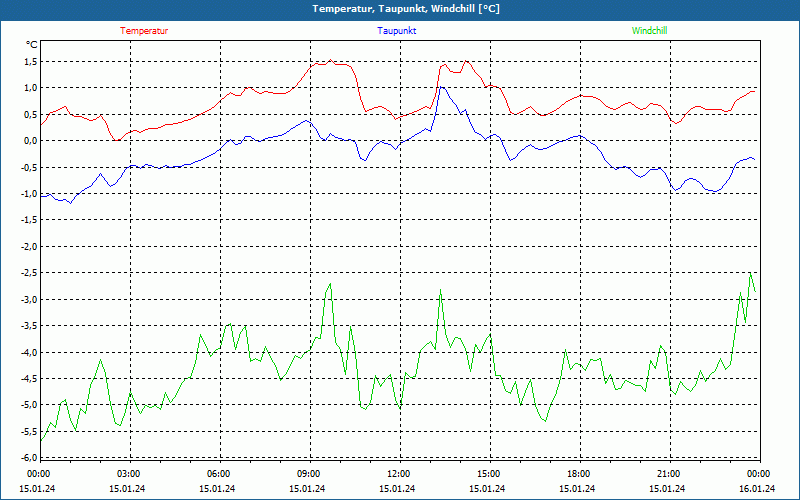Screen dimensions: 800x500
Task: Click the -1,0 y-axis value
Action: click(x=29, y=193)
